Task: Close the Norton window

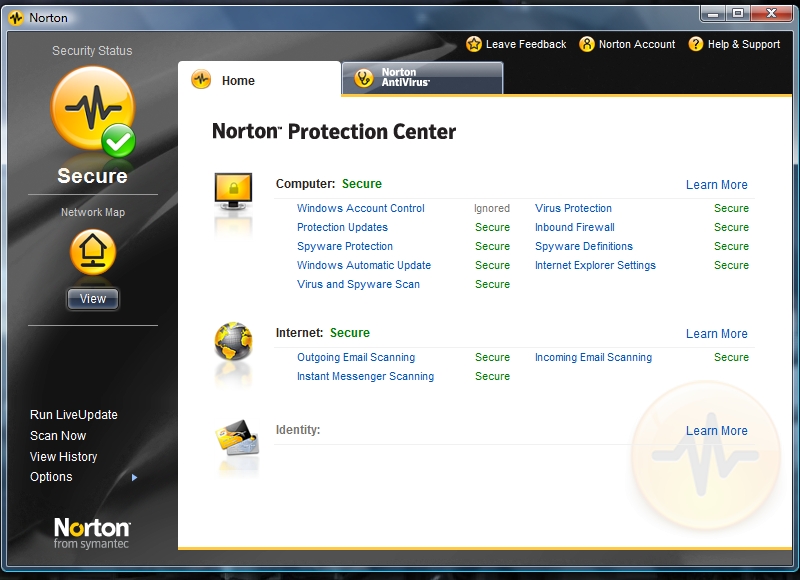Action: (771, 14)
